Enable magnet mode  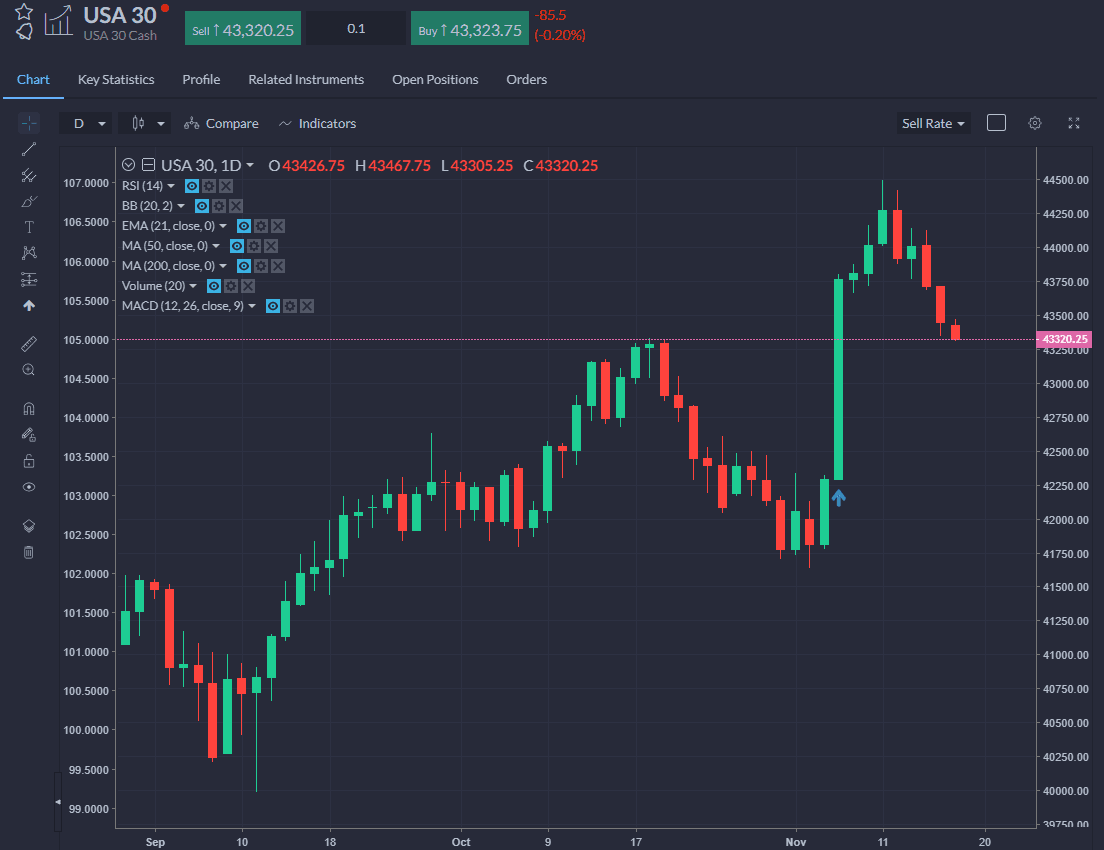click(x=29, y=408)
